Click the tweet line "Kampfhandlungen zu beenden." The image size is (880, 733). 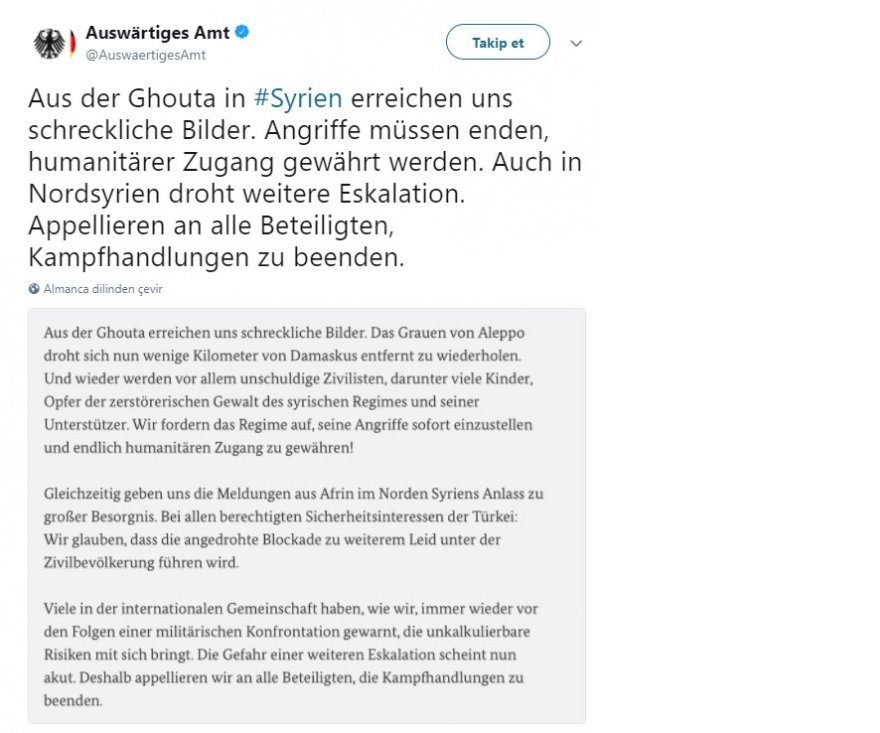click(217, 257)
